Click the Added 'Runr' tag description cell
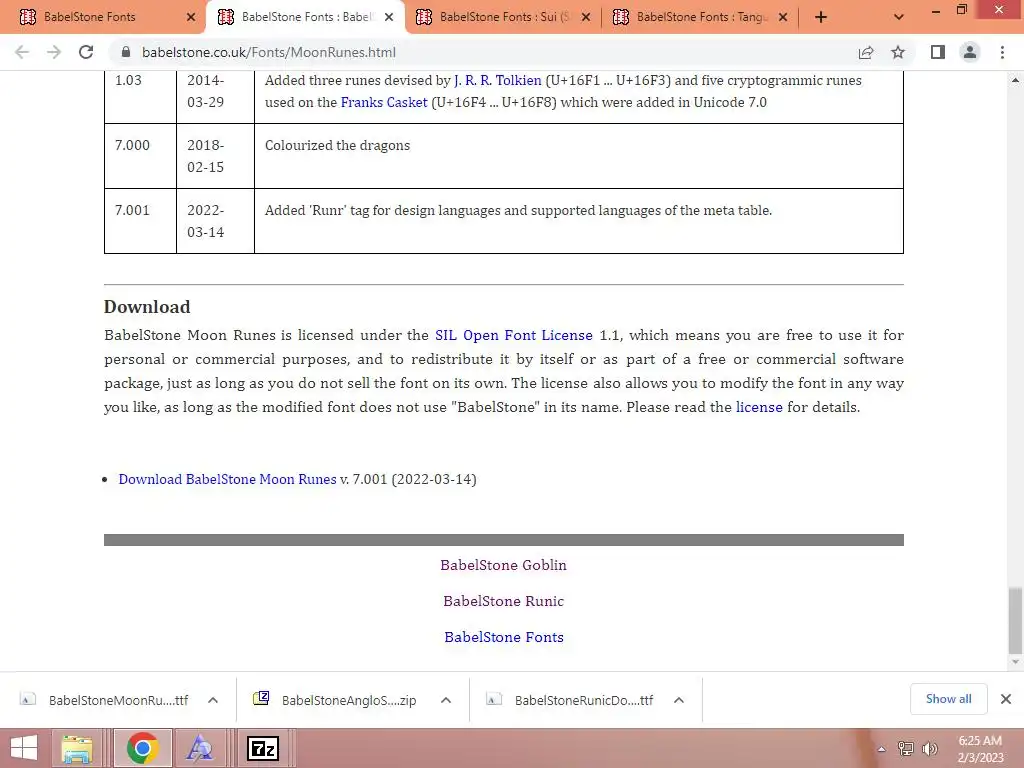 coord(579,221)
